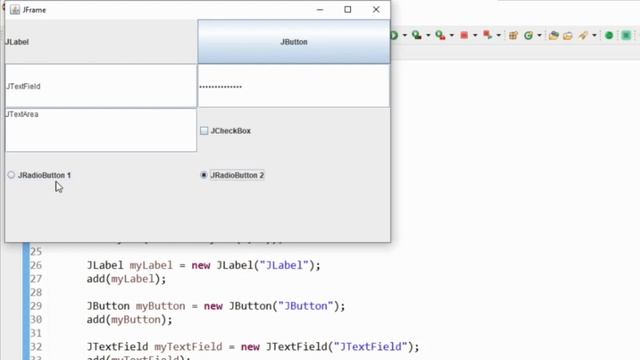
Task: Click into the JTextField input
Action: click(101, 86)
